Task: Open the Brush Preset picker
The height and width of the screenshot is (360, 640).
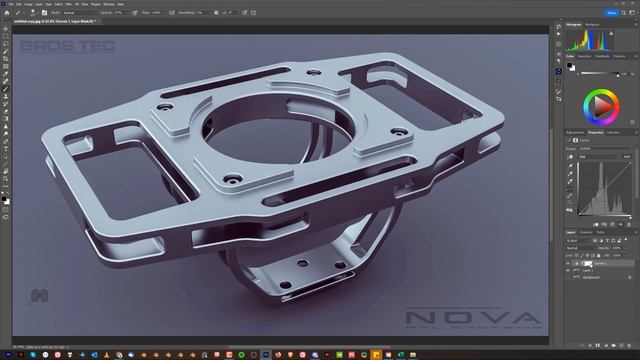Action: [33, 13]
